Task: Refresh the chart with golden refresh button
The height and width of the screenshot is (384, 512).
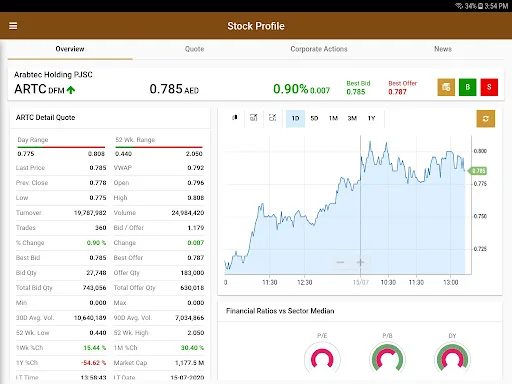Action: (486, 119)
